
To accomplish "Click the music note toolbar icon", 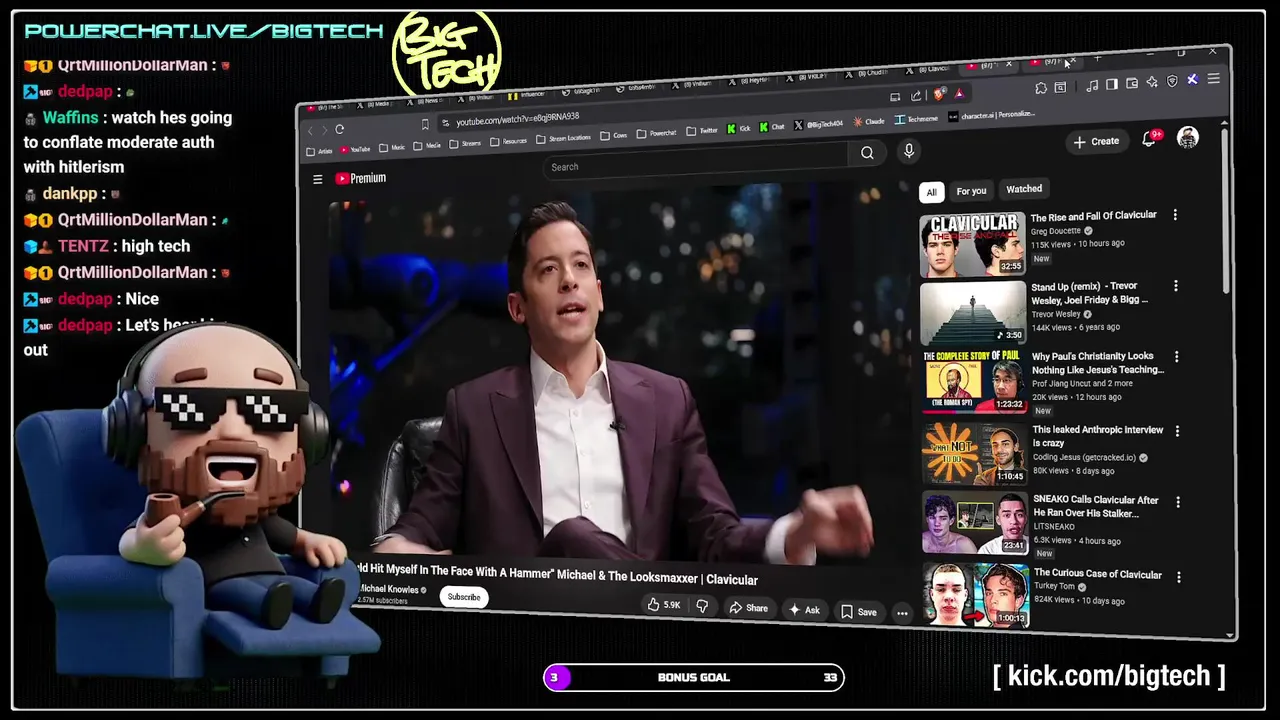I will pos(1092,86).
